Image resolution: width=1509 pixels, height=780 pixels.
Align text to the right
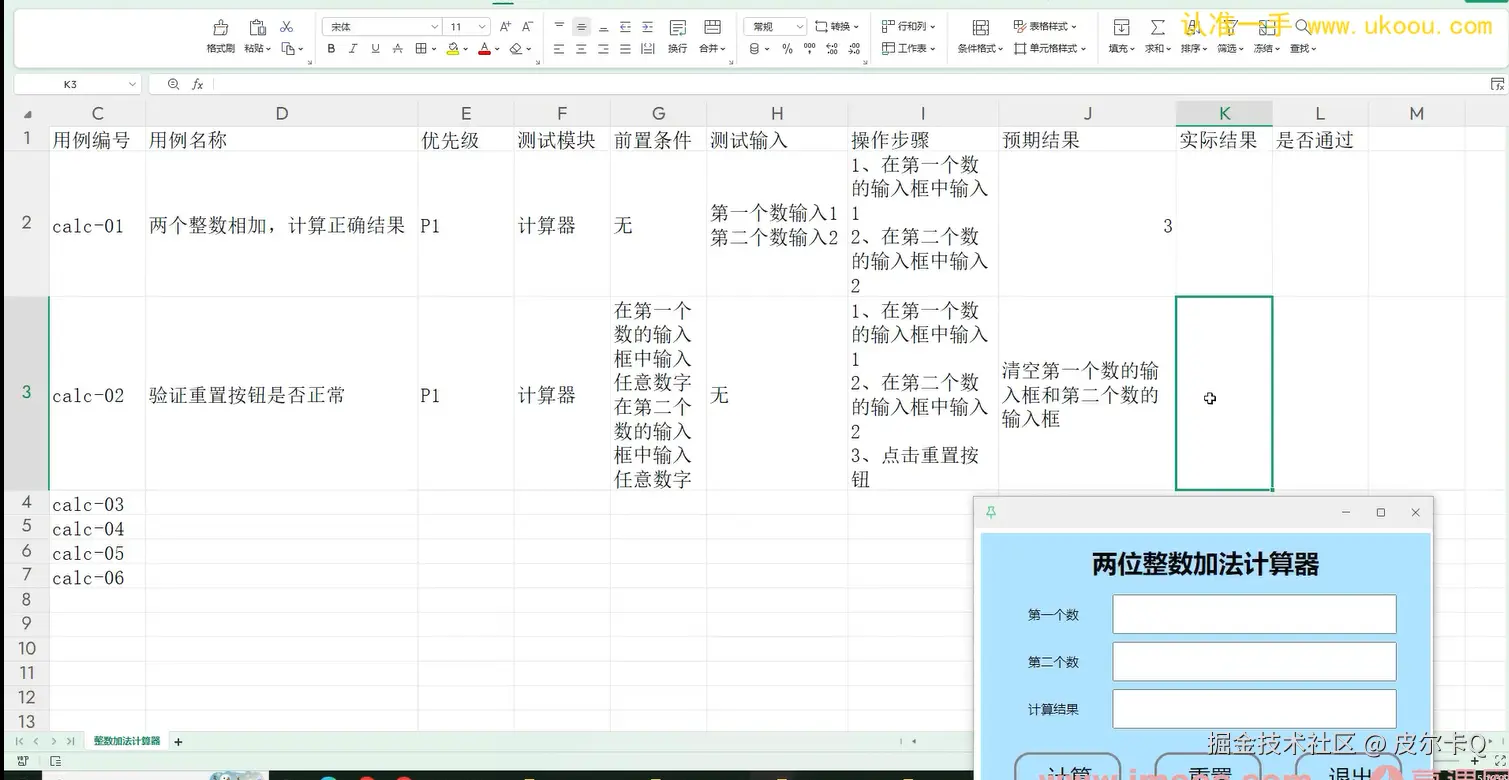(x=603, y=48)
